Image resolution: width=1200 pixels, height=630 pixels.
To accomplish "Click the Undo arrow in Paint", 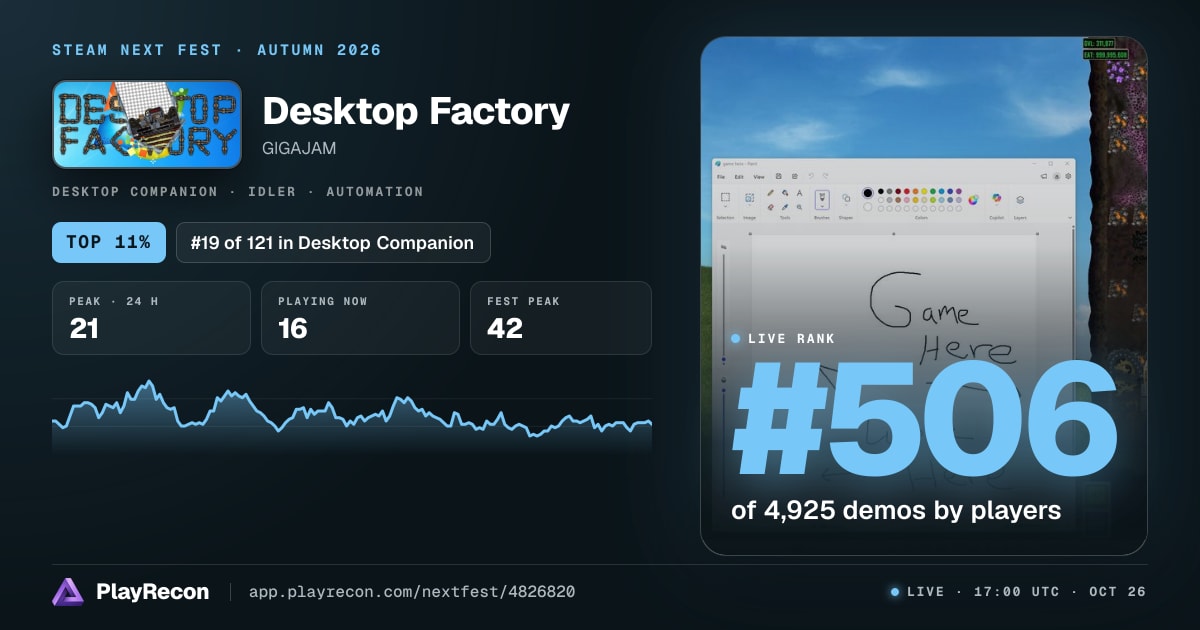I will (811, 176).
